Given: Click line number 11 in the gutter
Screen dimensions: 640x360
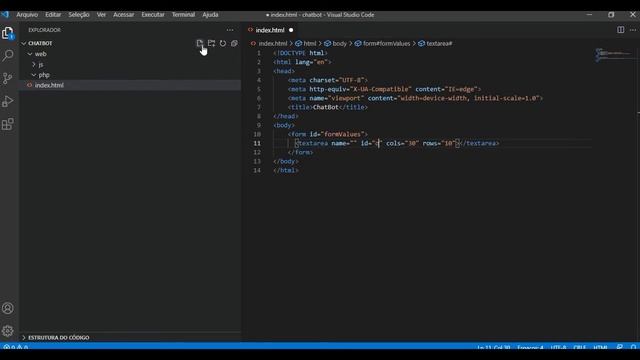Looking at the screenshot, I should pos(257,143).
